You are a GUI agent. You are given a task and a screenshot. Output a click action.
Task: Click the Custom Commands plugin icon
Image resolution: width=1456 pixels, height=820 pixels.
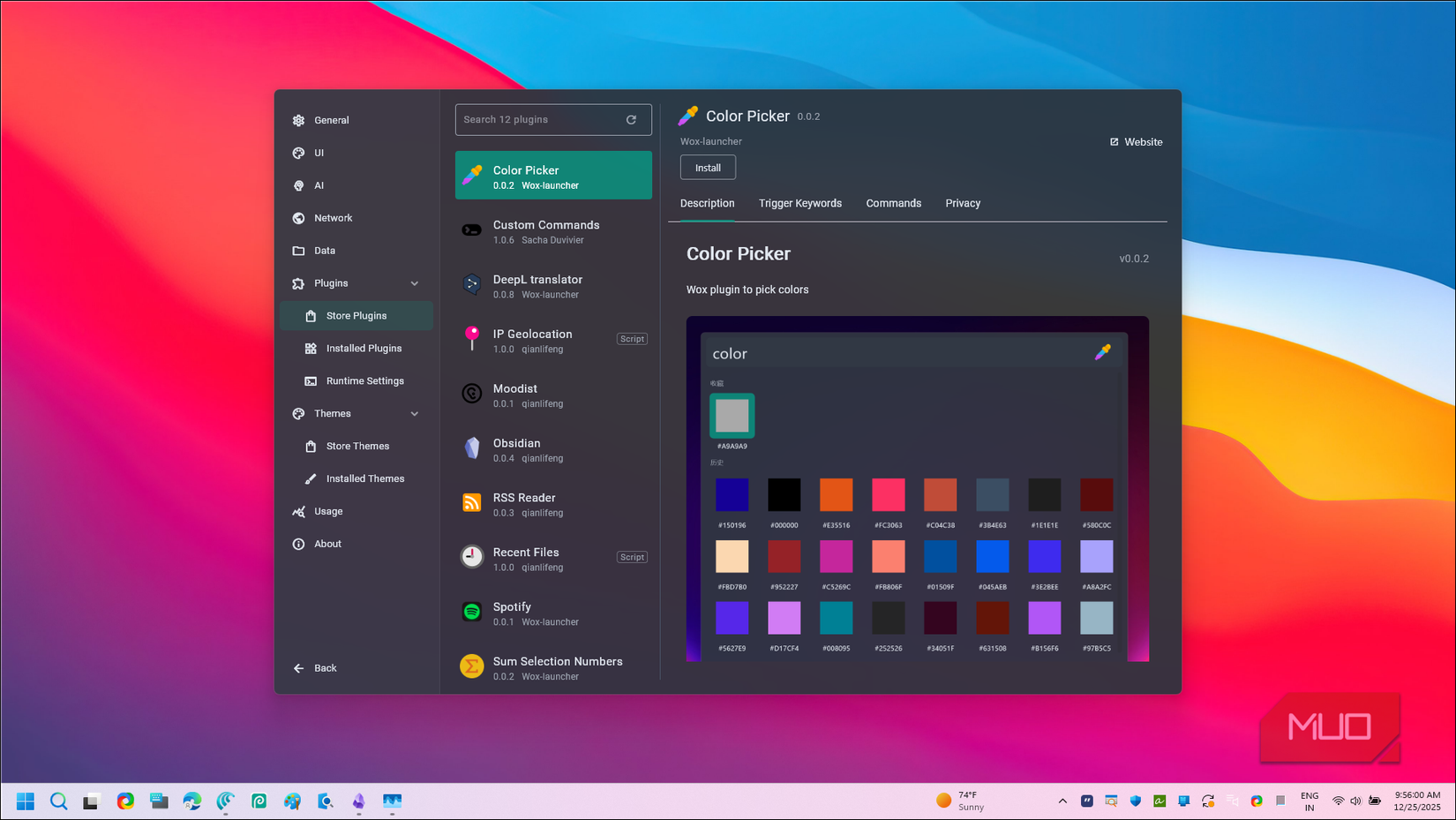click(471, 230)
